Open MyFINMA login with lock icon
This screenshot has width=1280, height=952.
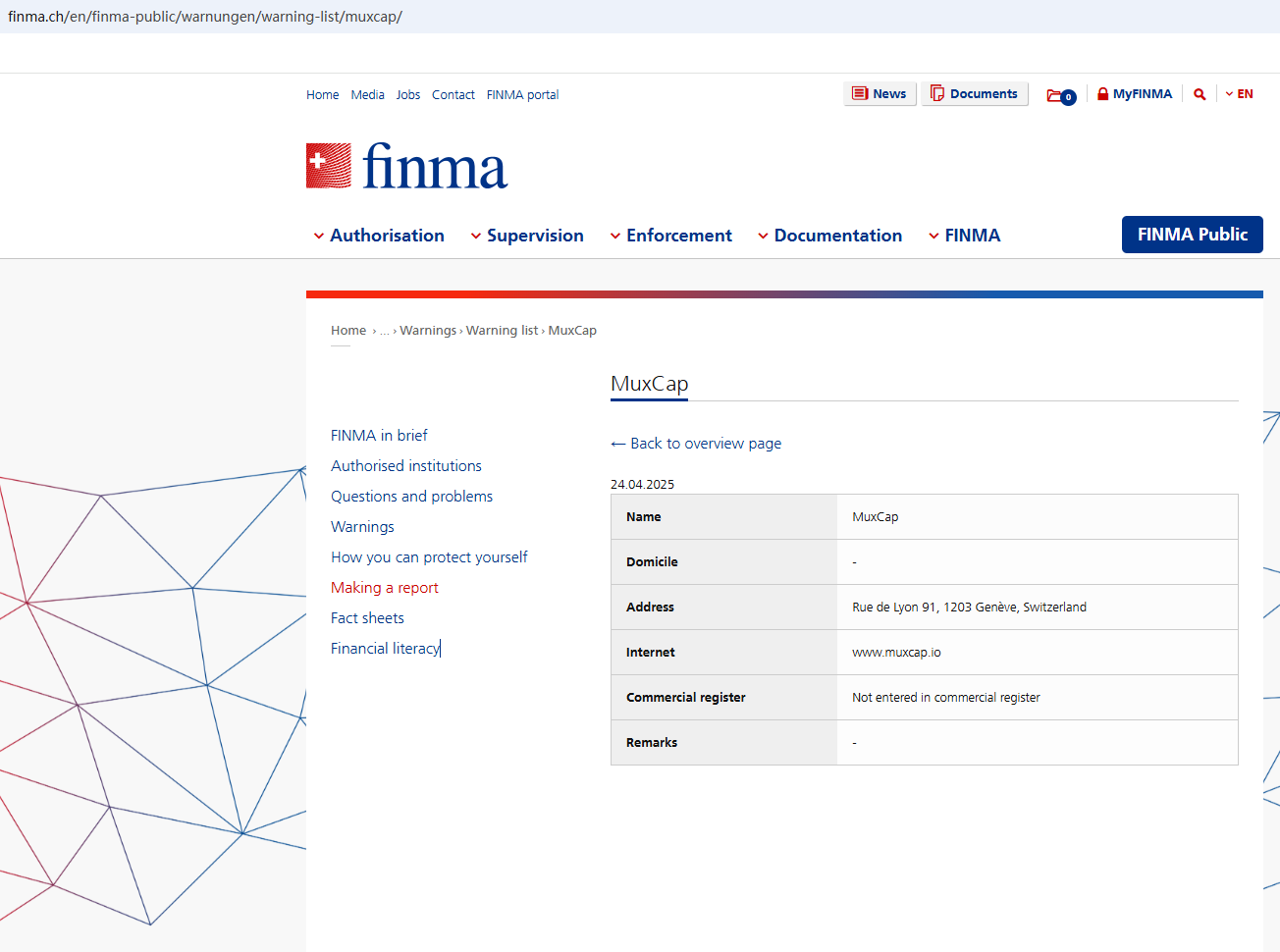(1134, 94)
